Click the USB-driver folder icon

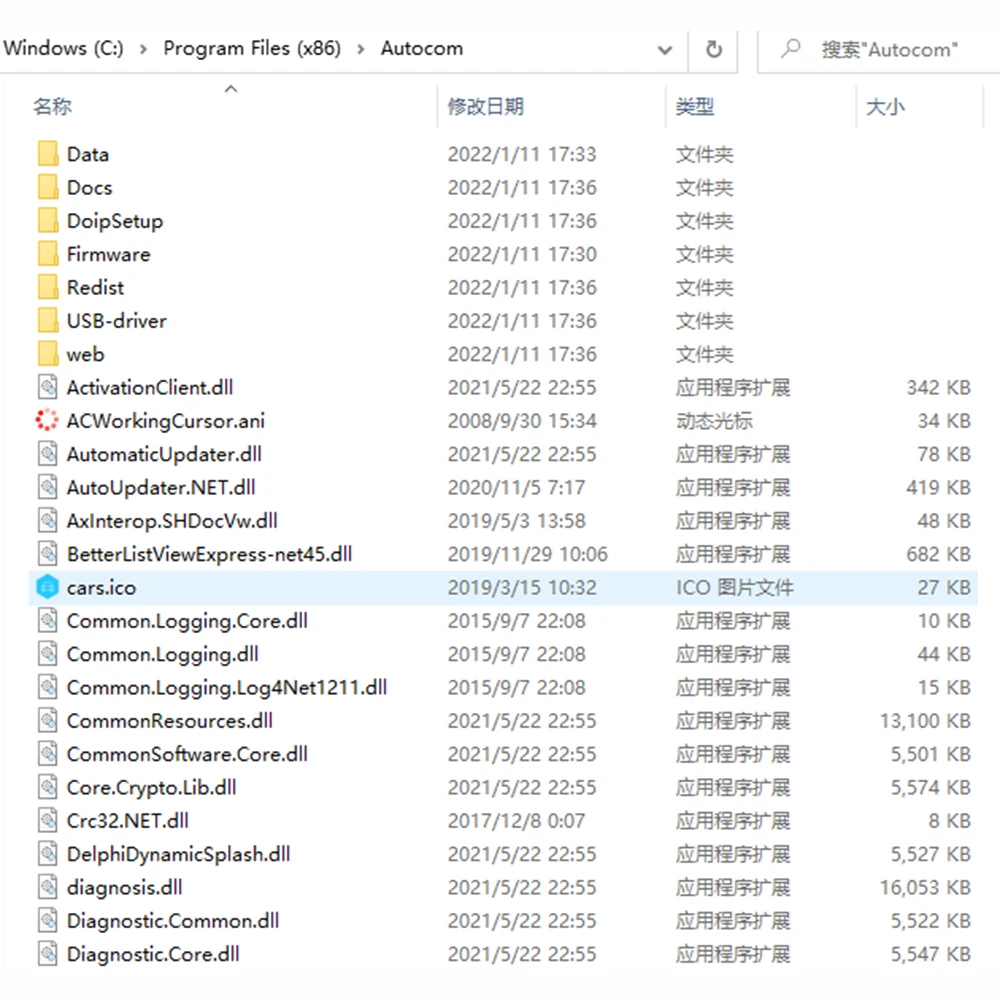coord(48,321)
